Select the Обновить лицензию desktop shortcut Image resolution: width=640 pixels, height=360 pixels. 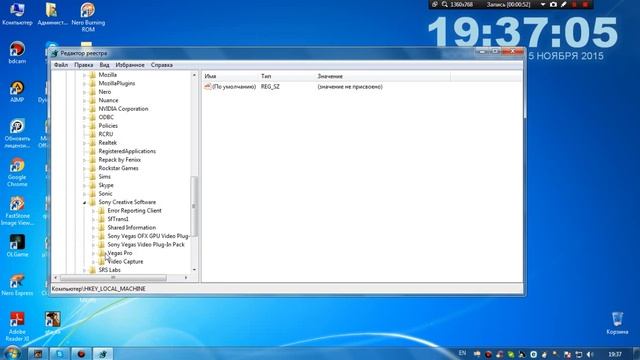pos(17,133)
